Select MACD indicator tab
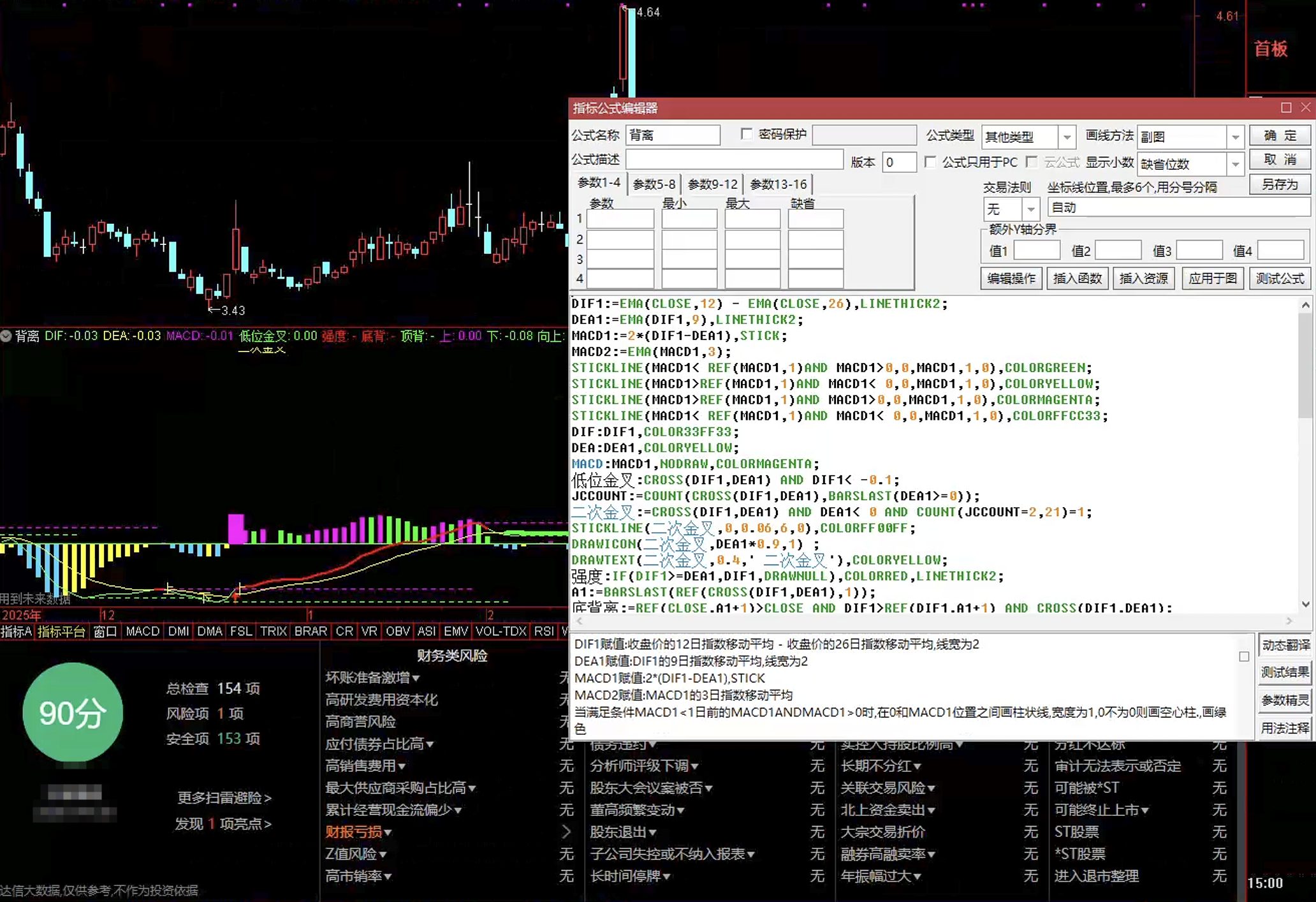The height and width of the screenshot is (902, 1316). pos(142,632)
